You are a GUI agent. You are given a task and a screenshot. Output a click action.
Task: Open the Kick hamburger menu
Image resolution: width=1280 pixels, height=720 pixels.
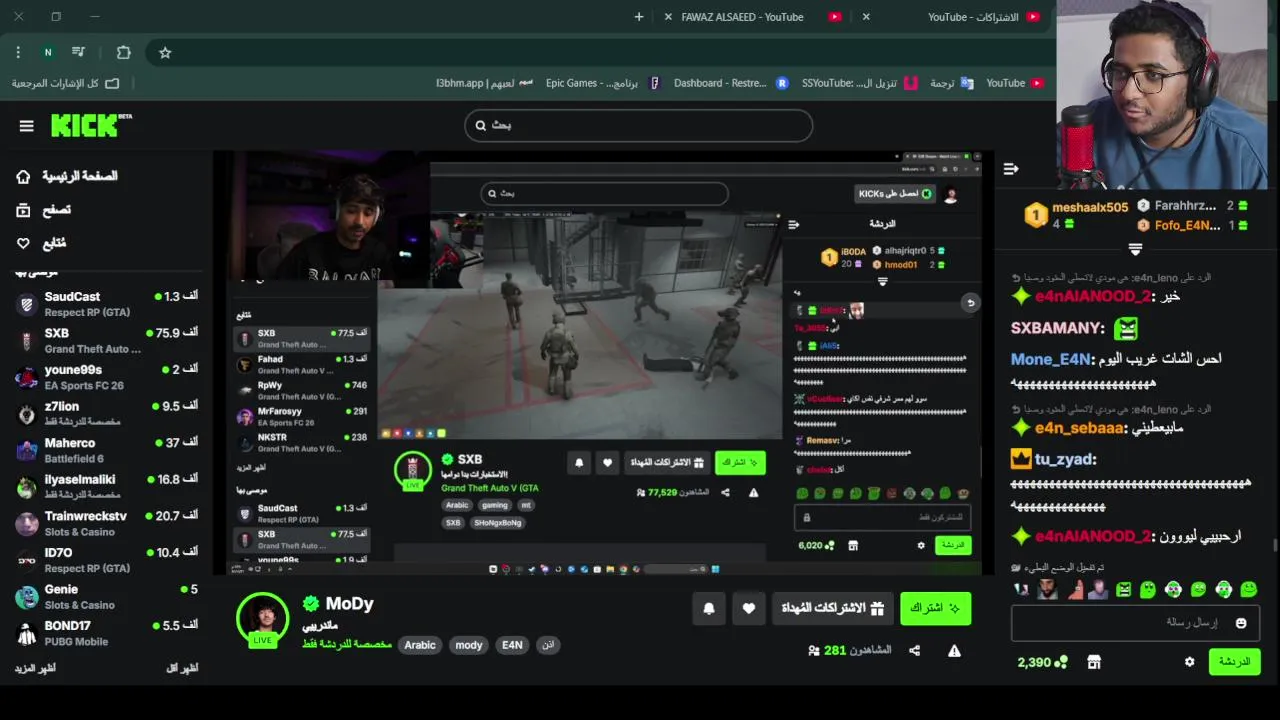click(x=27, y=126)
